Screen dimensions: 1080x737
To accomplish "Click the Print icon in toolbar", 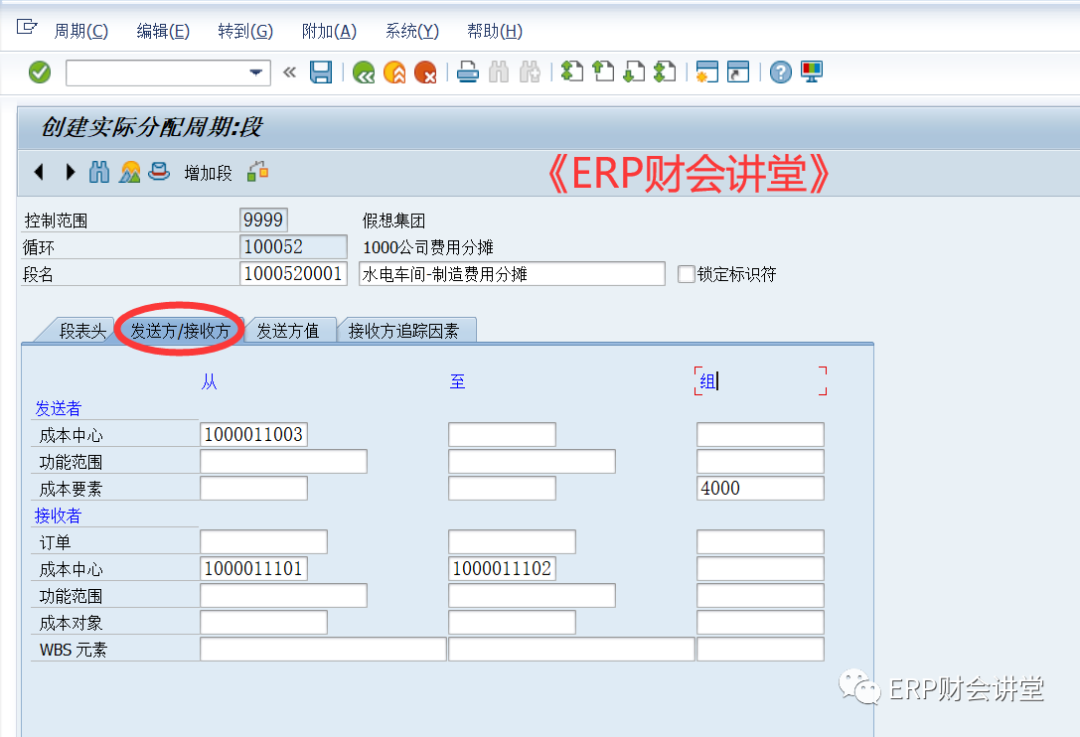I will click(x=467, y=72).
